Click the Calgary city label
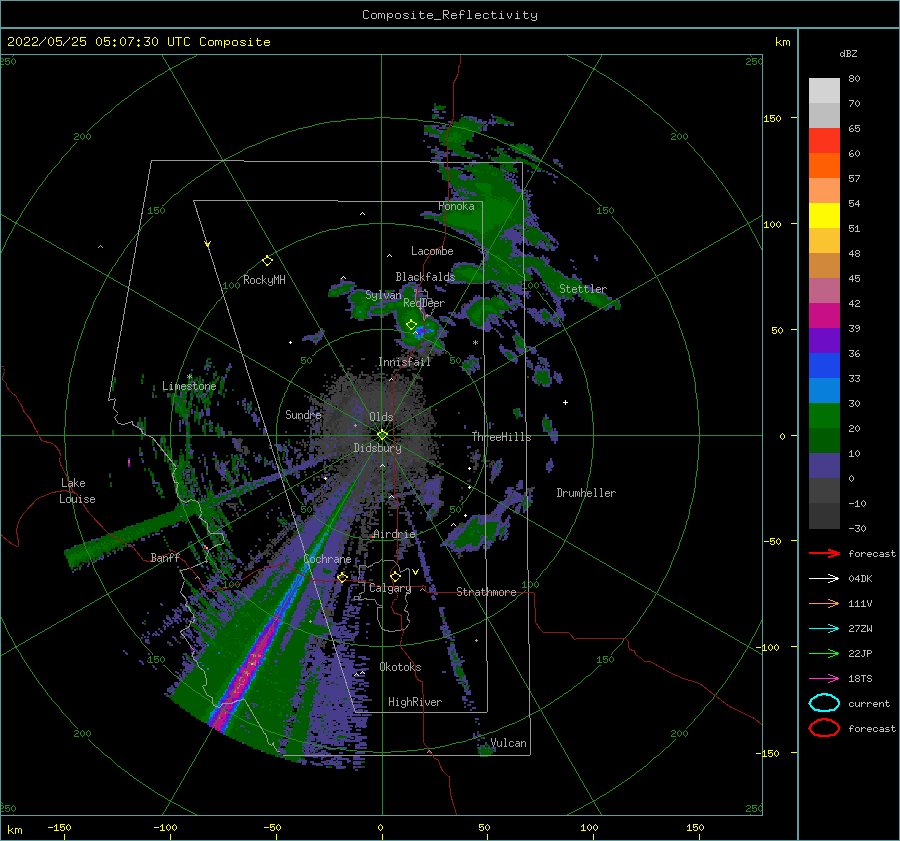Viewport: 900px width, 841px height. 390,588
